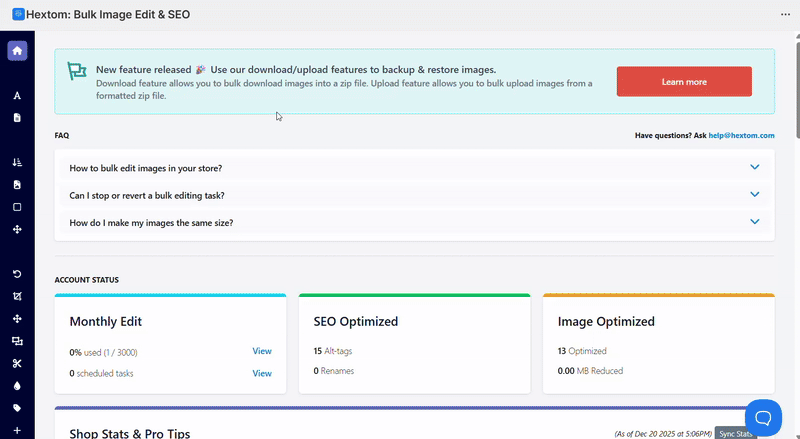
Task: View monthly edit usage details
Action: [262, 351]
